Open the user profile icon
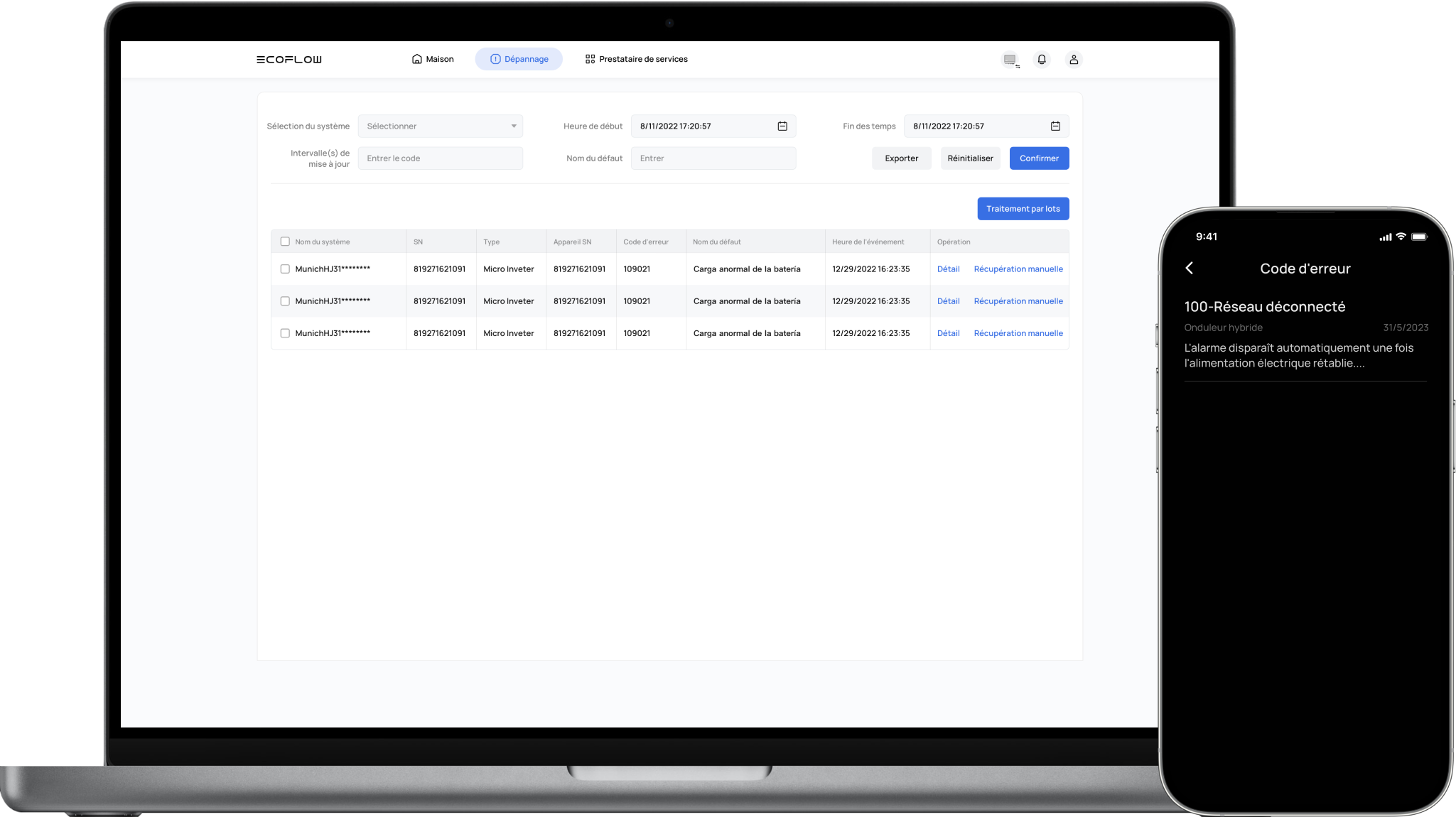The image size is (1456, 817). [x=1073, y=60]
